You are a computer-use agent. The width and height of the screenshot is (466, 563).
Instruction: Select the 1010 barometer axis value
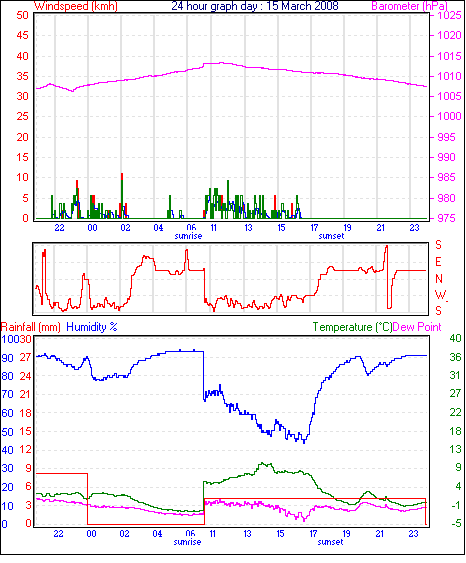tap(449, 76)
